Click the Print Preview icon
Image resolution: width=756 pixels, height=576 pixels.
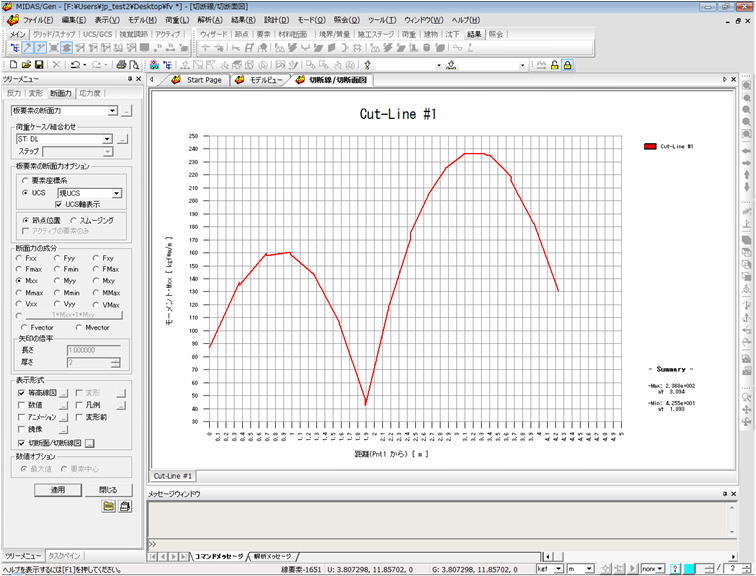tap(134, 65)
